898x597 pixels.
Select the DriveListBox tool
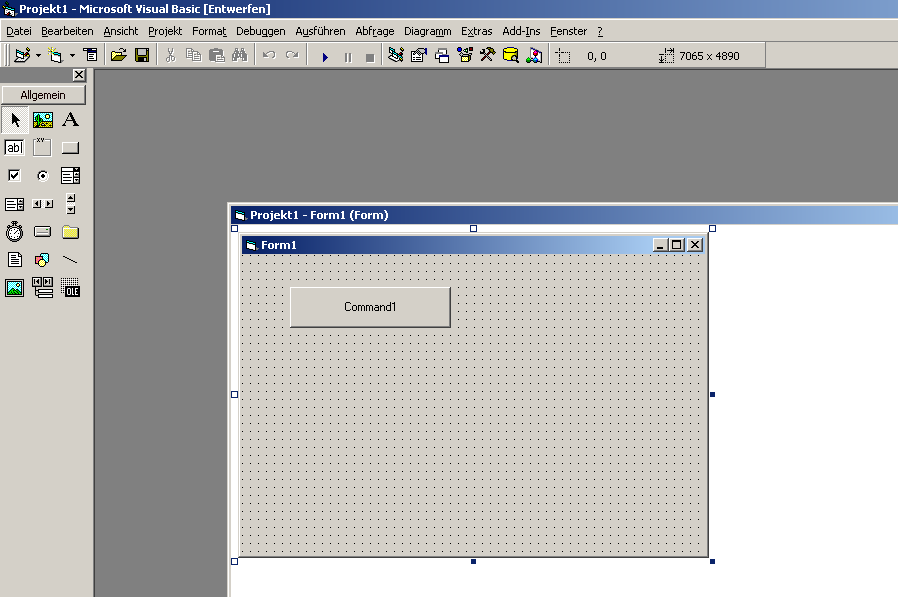tap(43, 232)
